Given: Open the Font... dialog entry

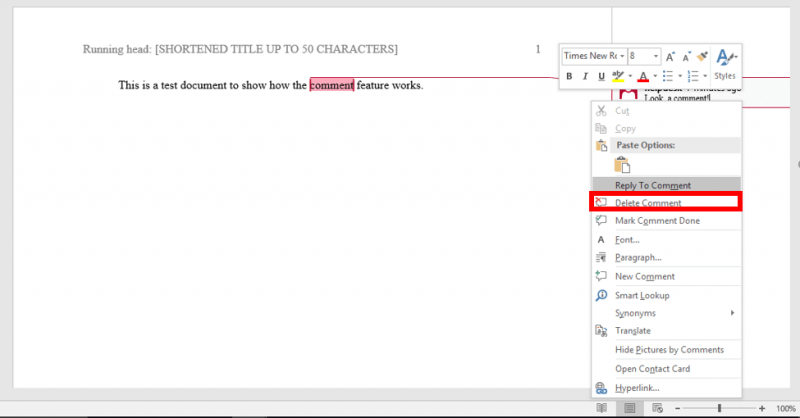Looking at the screenshot, I should click(666, 239).
